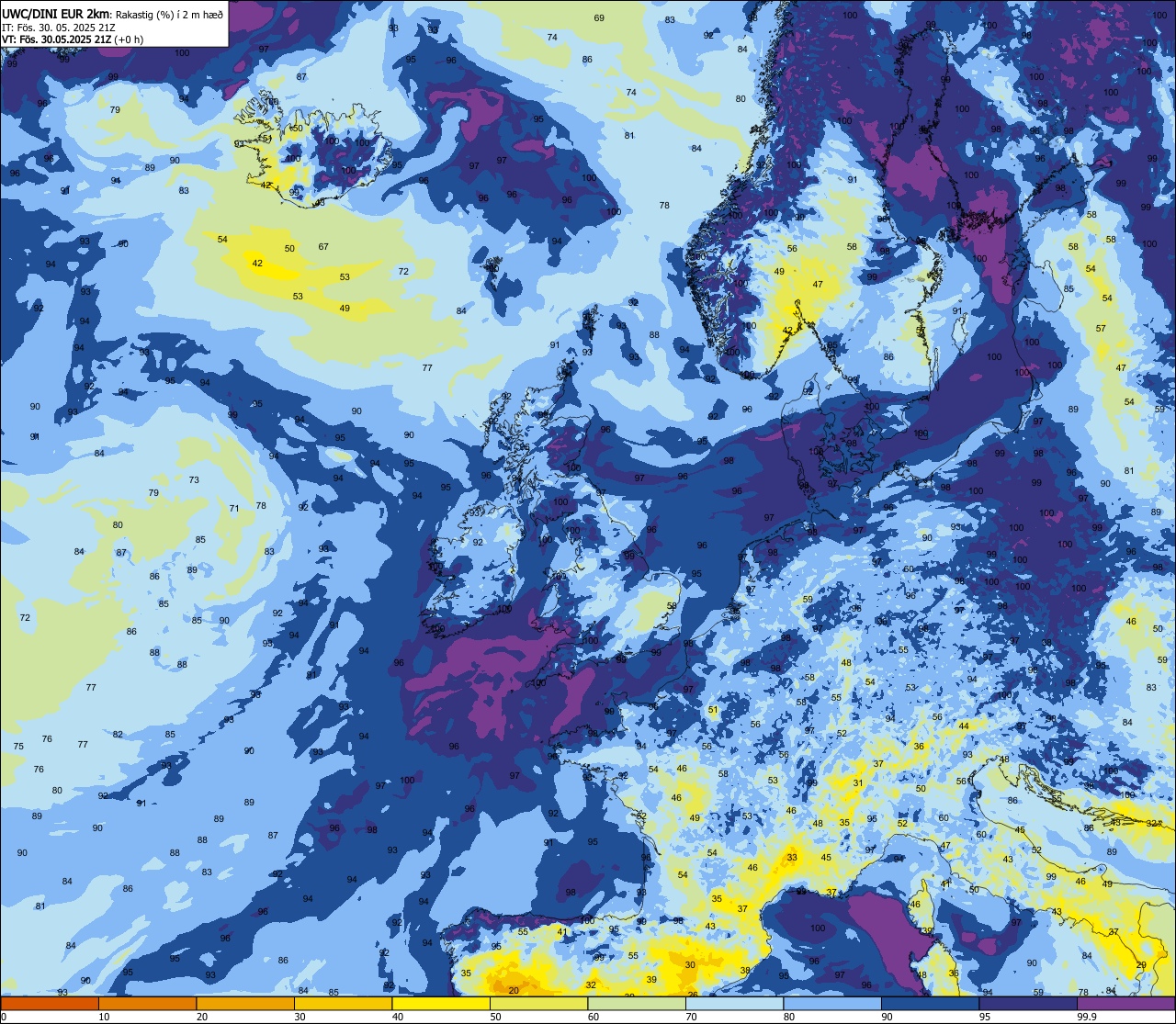Choose the 70–80% pale blue legend swatch
Viewport: 1176px width, 1024px height.
coord(734,1003)
